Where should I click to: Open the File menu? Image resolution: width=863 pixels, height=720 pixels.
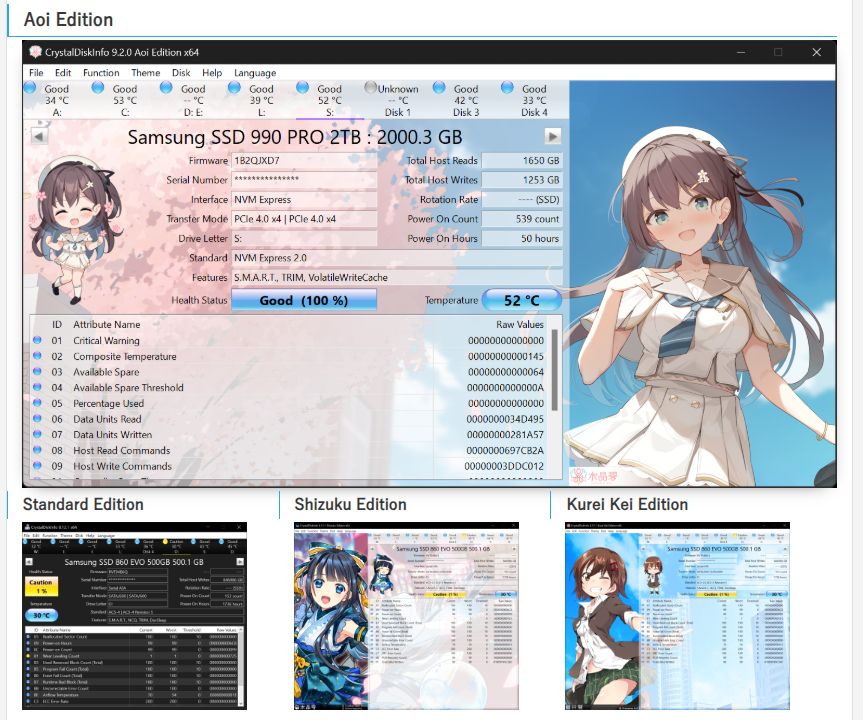[36, 73]
